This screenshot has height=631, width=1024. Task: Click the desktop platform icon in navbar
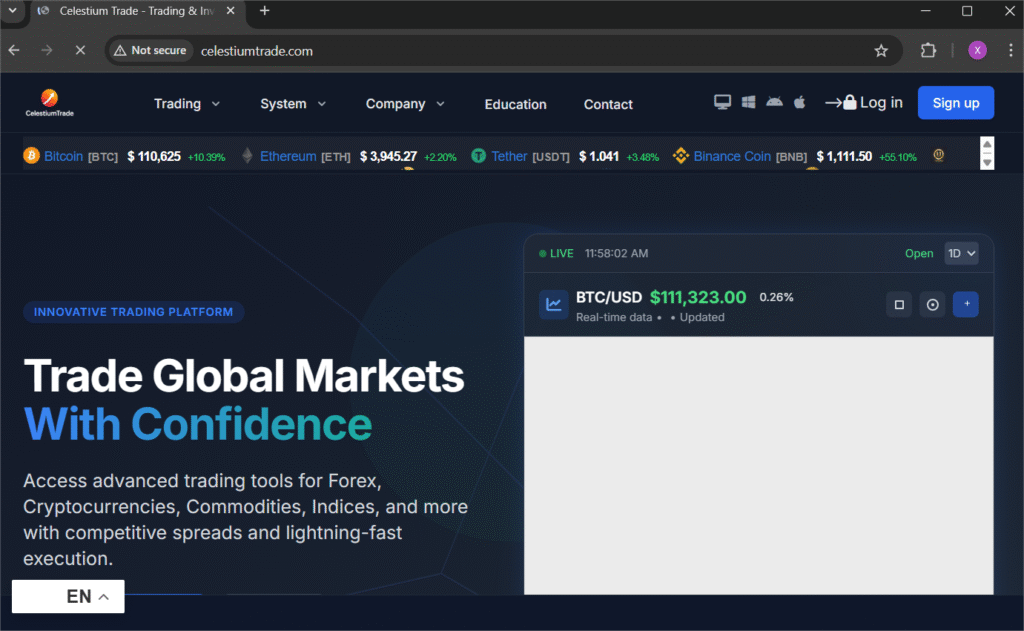pos(722,102)
